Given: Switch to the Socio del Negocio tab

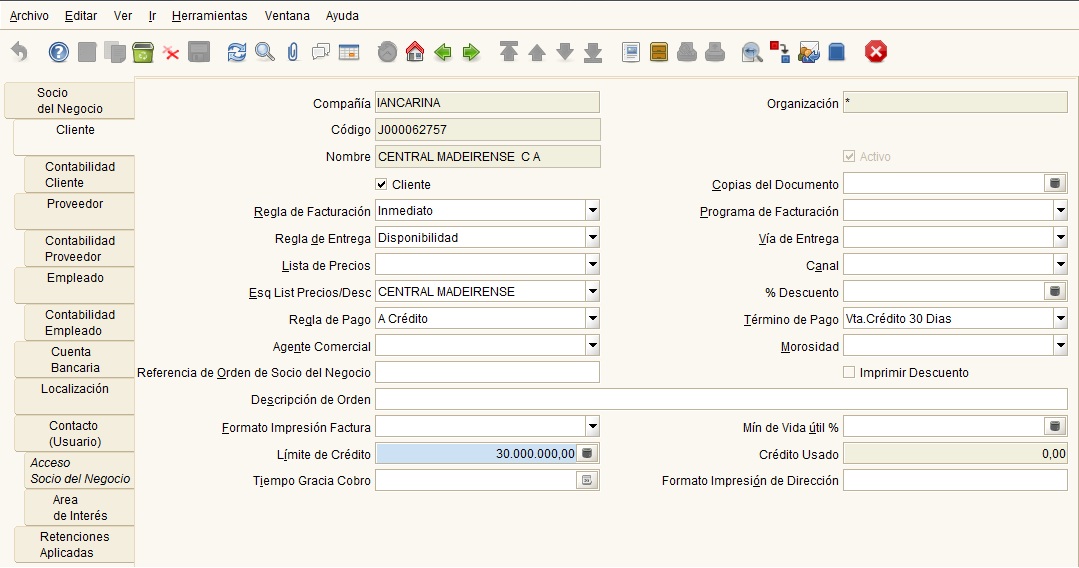Looking at the screenshot, I should 70,101.
